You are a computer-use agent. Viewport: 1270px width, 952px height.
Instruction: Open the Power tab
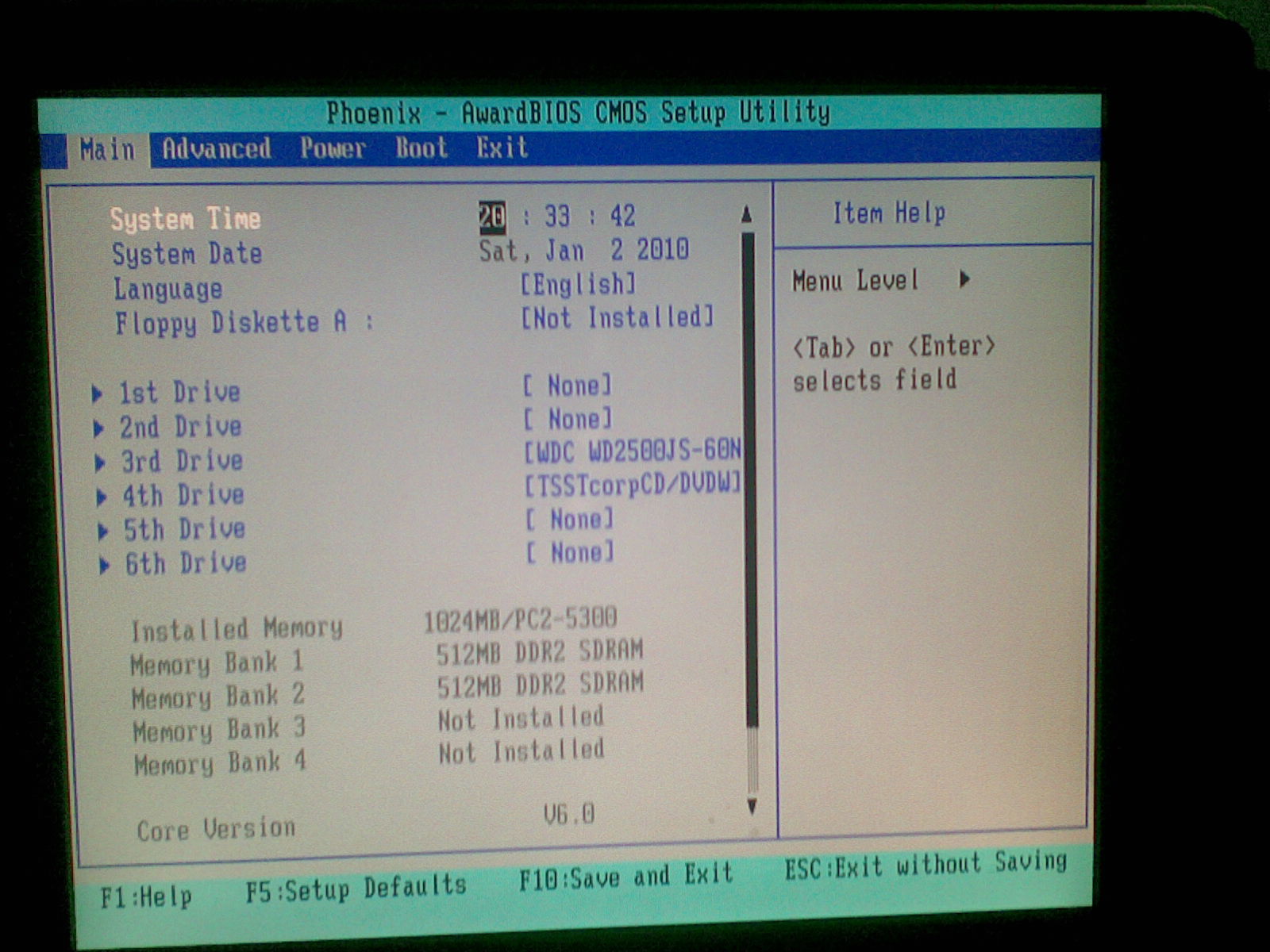pos(333,148)
